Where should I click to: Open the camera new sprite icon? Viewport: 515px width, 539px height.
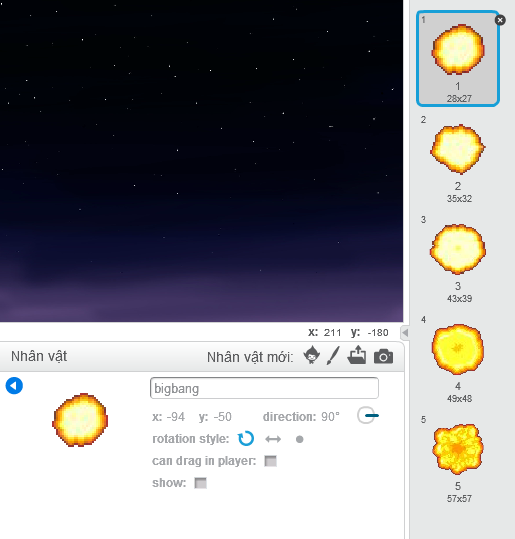383,356
